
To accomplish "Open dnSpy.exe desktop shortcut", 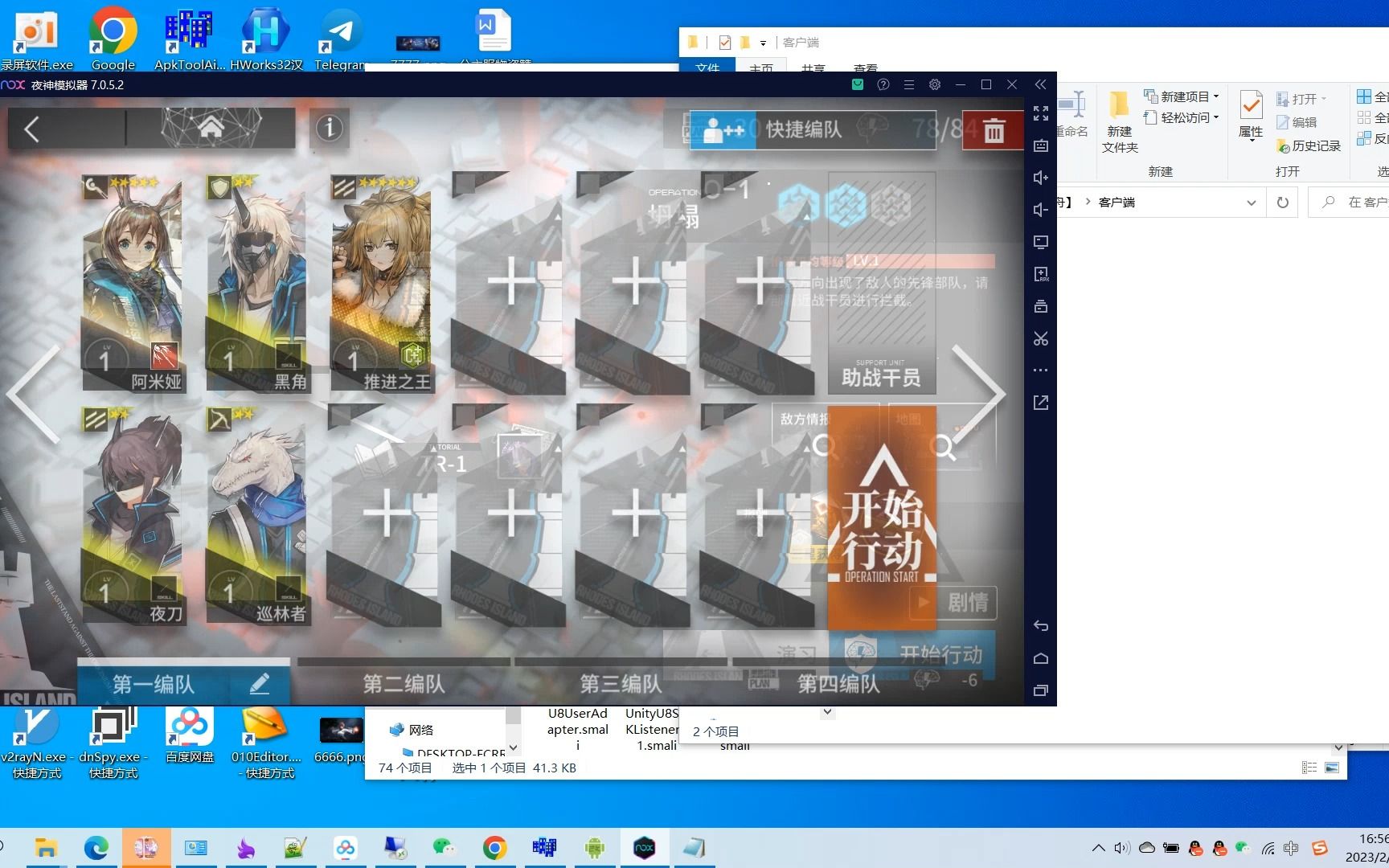I will point(113,743).
